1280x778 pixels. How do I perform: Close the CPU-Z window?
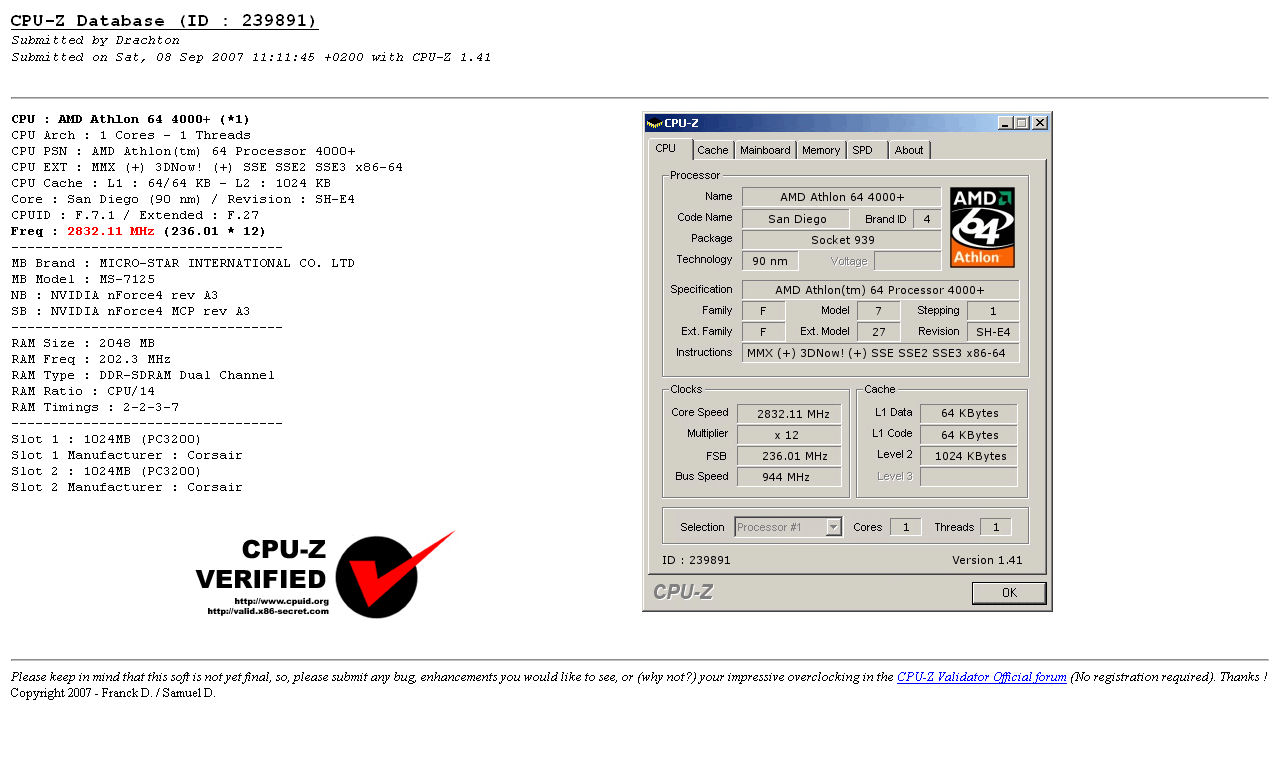click(x=1040, y=123)
